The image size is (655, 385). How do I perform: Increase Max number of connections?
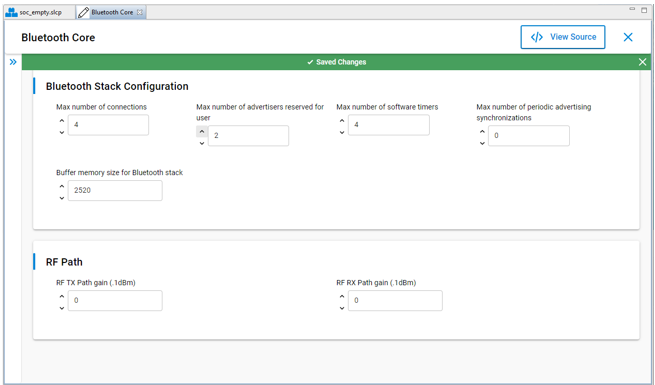(x=62, y=121)
